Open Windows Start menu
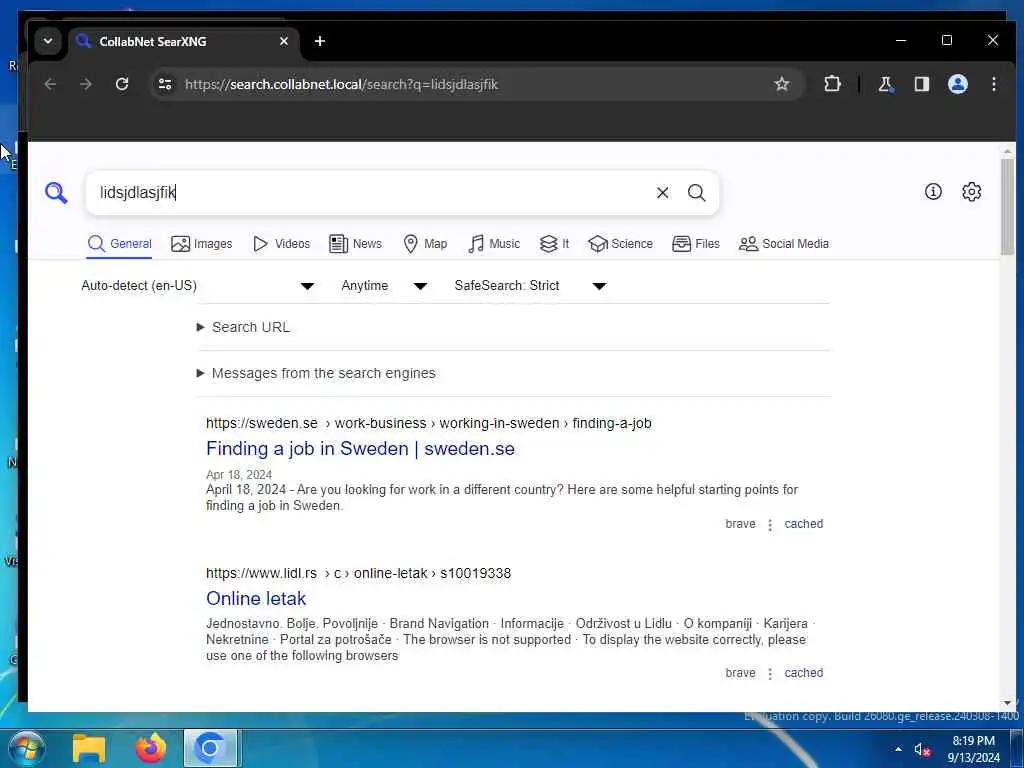 [x=26, y=748]
